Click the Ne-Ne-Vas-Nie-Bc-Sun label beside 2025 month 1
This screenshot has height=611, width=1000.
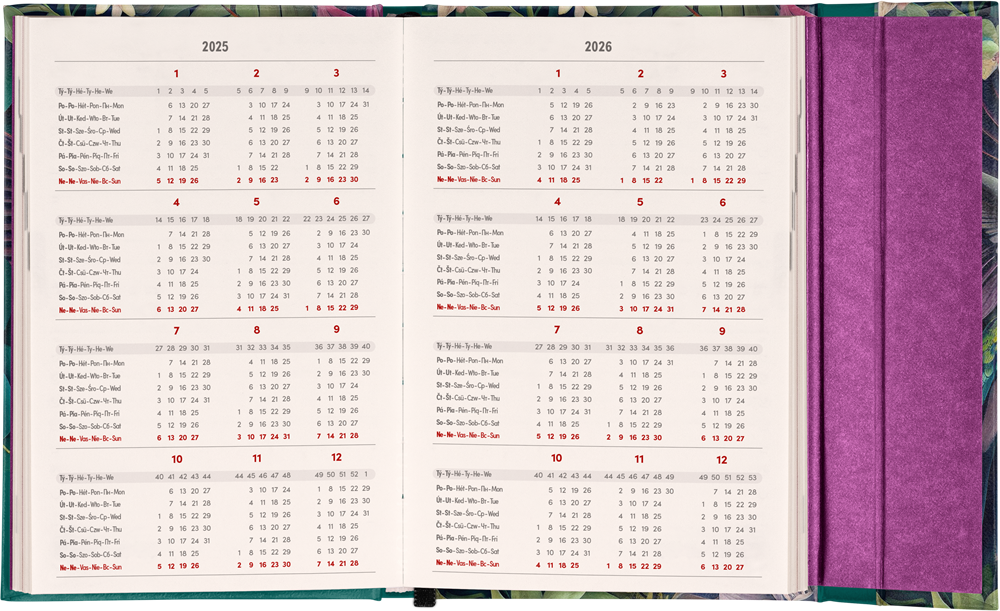[x=89, y=181]
